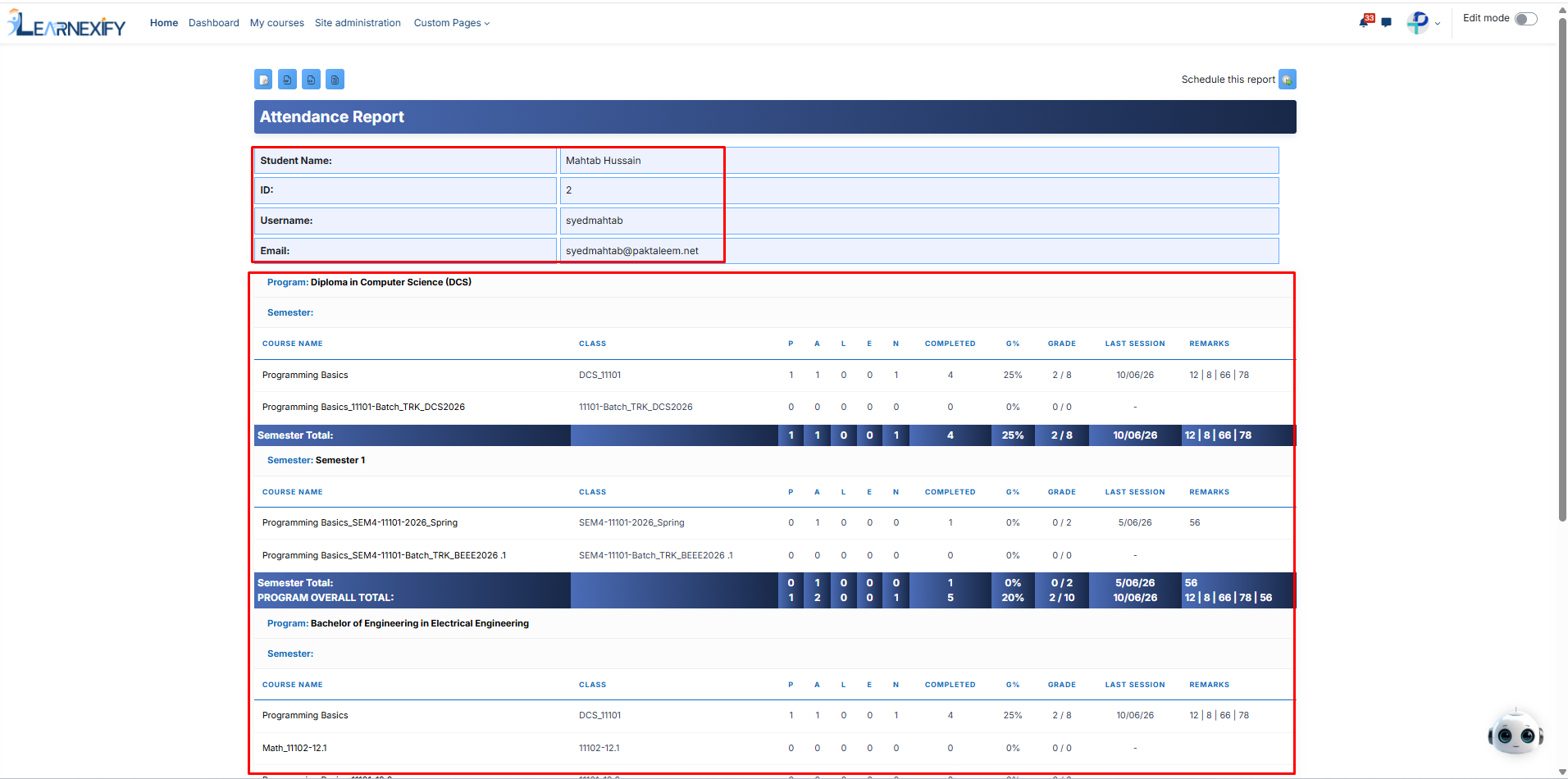
Task: Open the messaging chat bubble icon
Action: click(1386, 23)
